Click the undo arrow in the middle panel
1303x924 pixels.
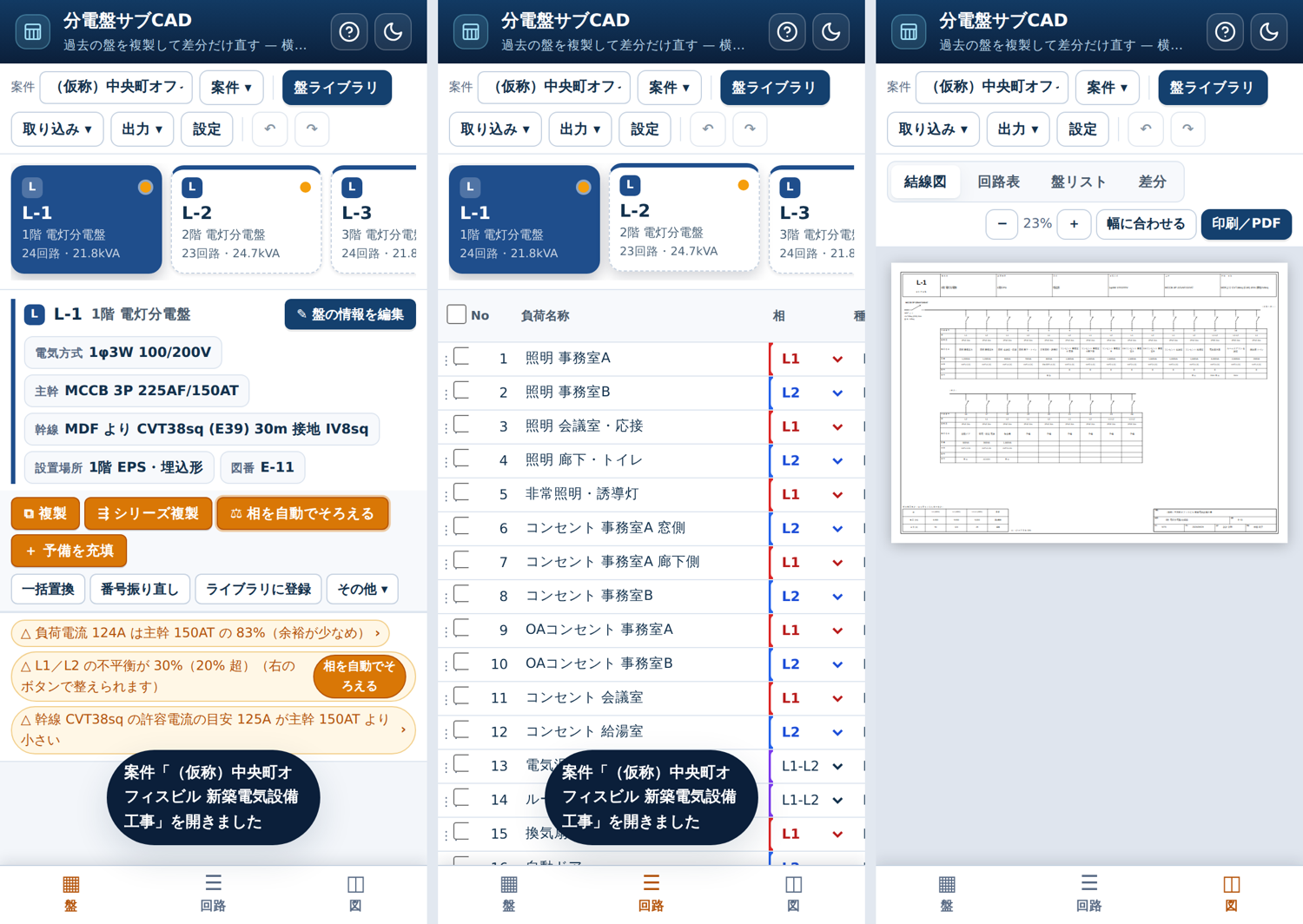[708, 129]
